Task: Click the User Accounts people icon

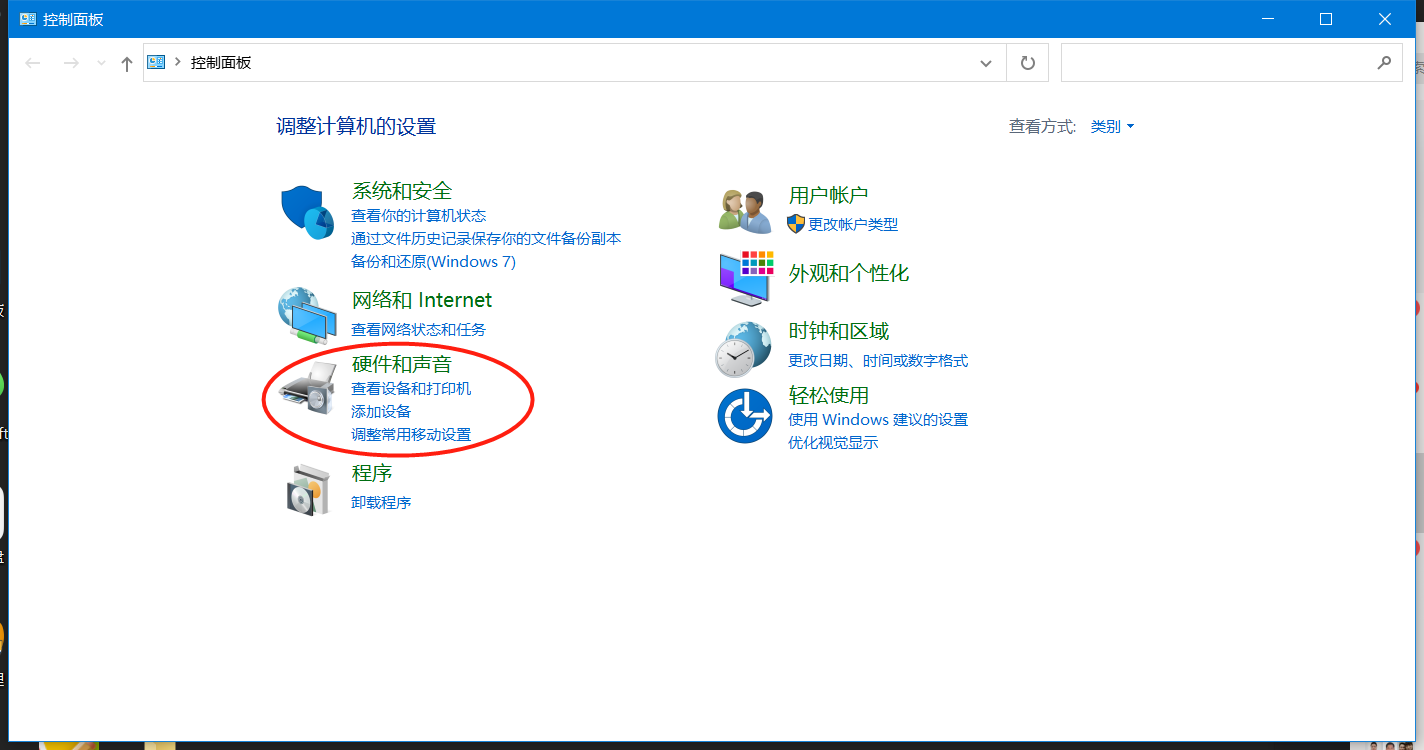Action: (x=745, y=211)
